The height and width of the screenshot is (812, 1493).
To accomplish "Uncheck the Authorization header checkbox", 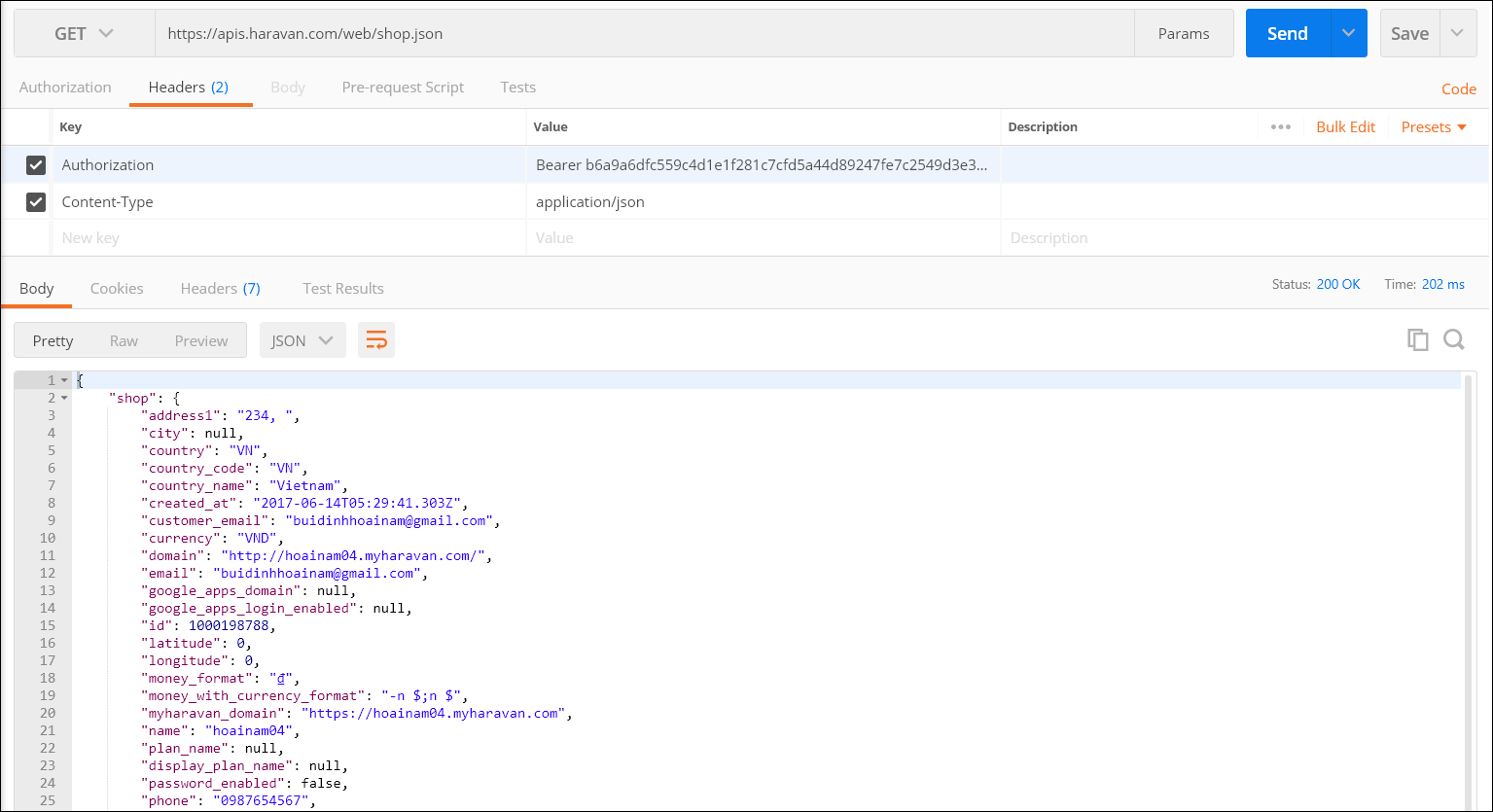I will click(x=36, y=165).
